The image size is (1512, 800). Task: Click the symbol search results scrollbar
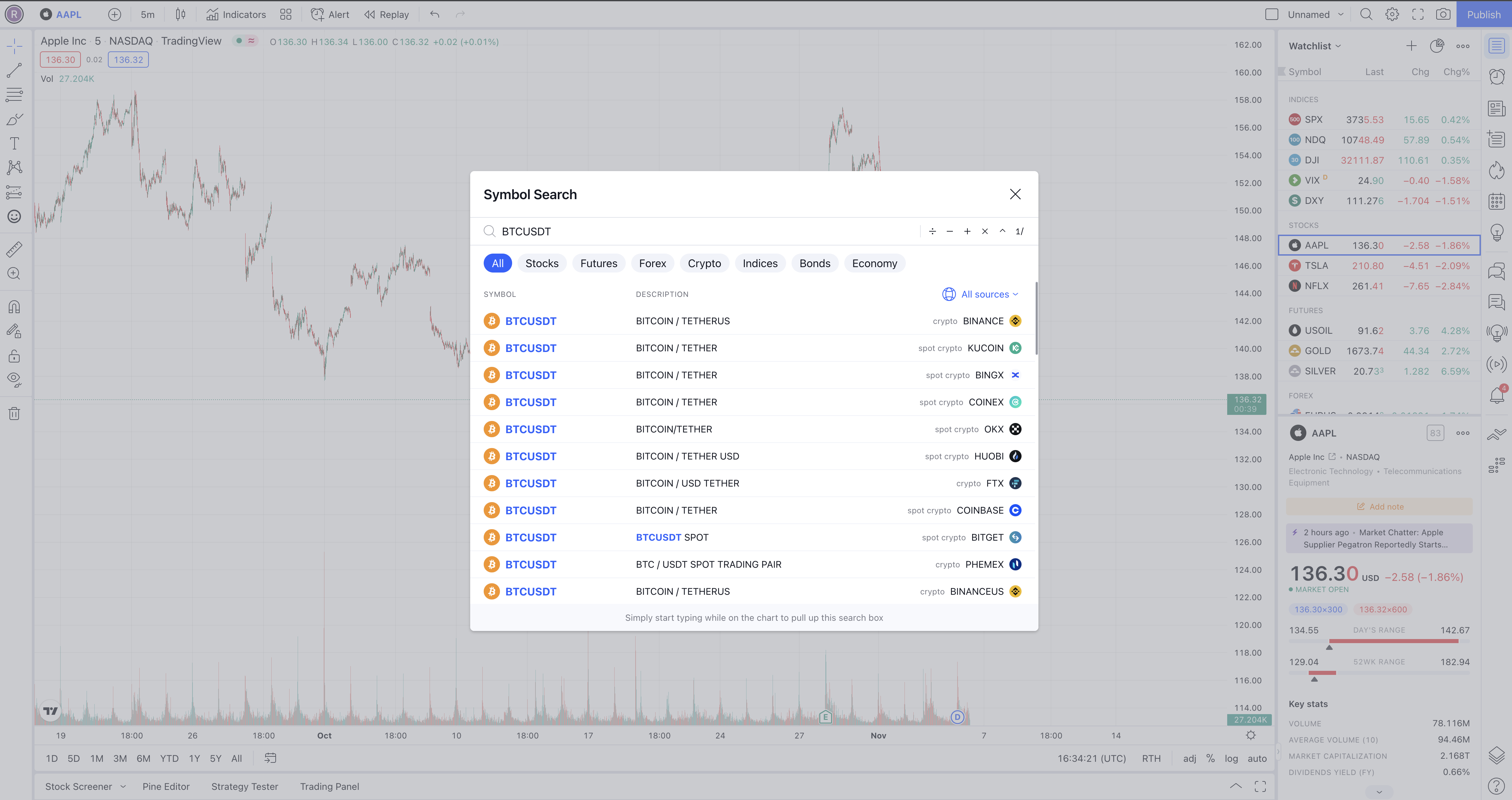(x=1036, y=318)
